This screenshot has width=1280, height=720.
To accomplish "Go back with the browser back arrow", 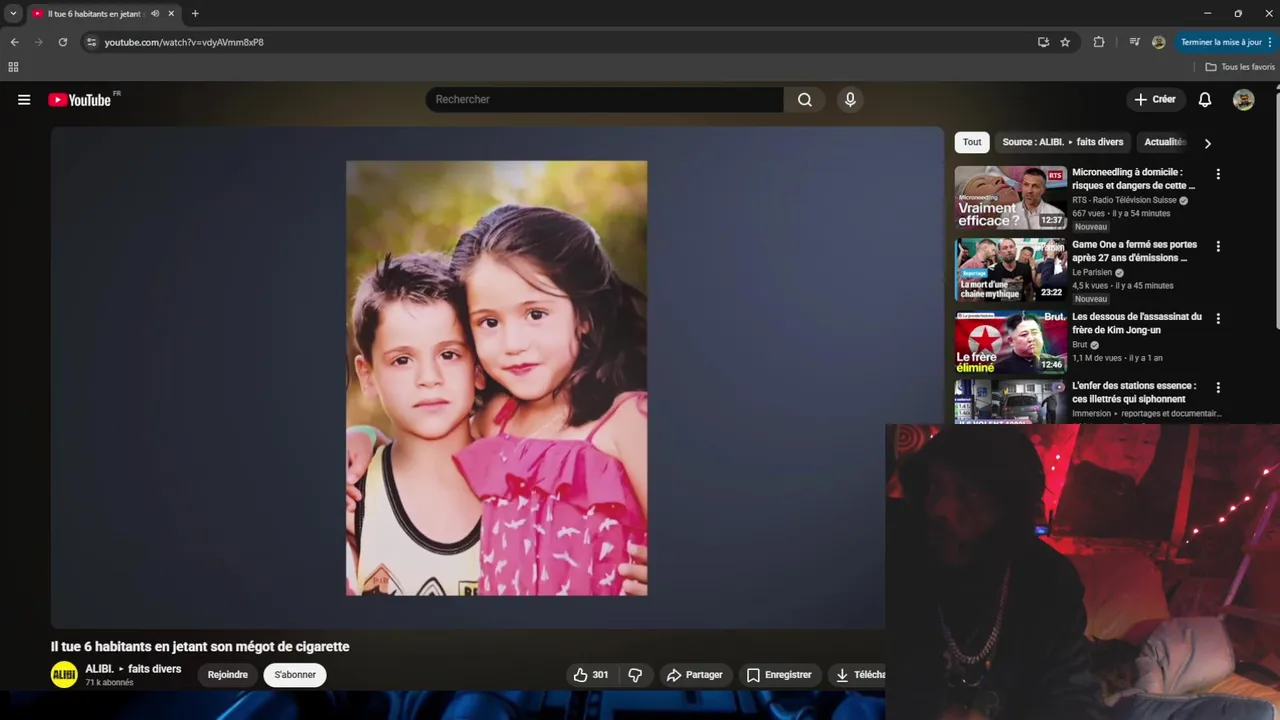I will [14, 42].
